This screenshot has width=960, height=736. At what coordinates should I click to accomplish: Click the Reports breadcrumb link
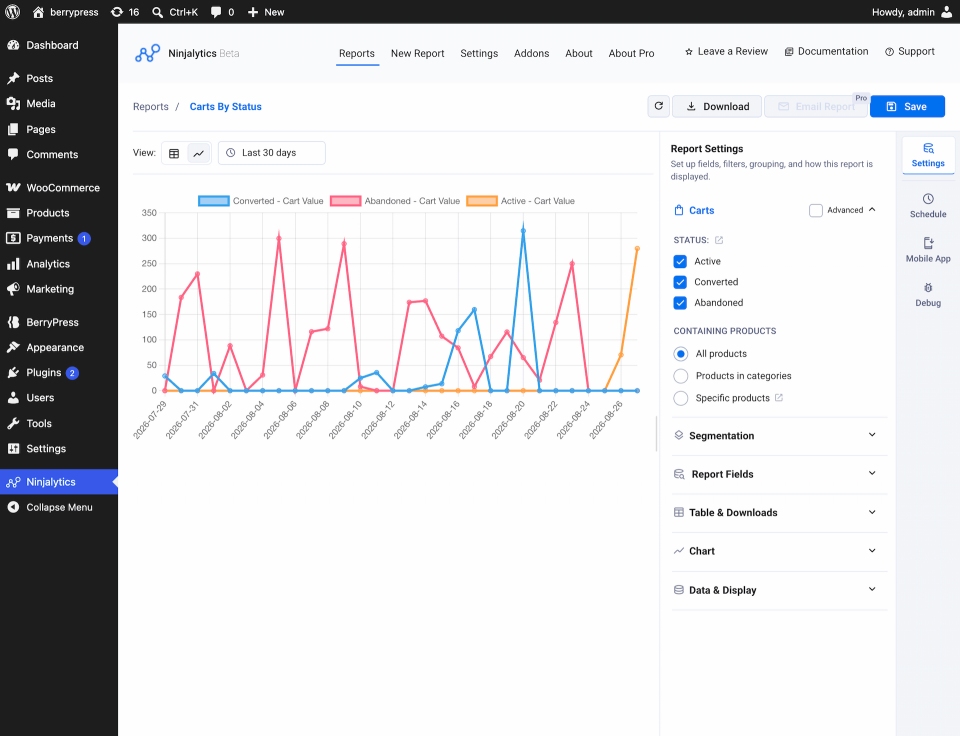[151, 107]
